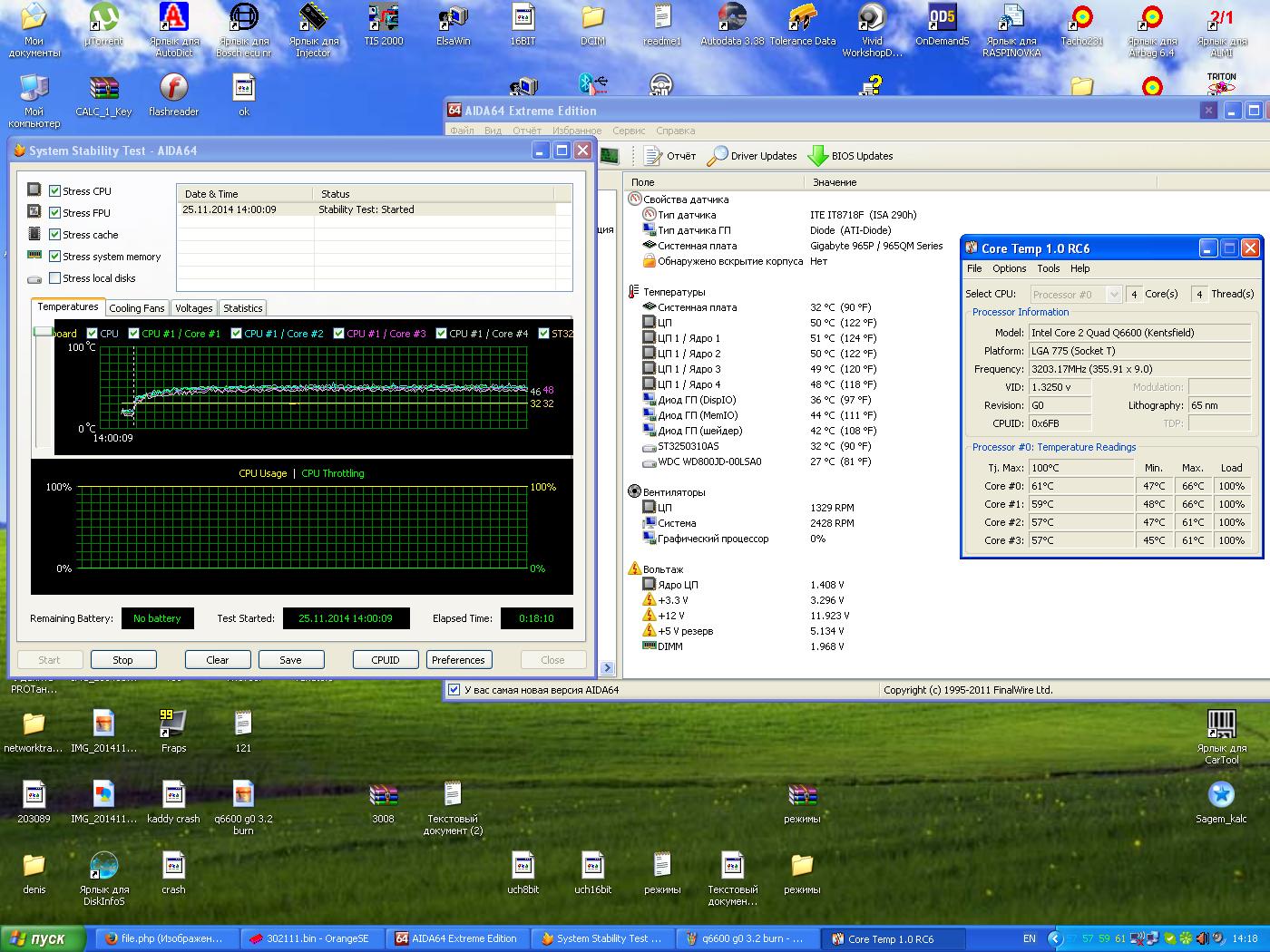Open the µTorrent desktop icon
The image size is (1270, 952).
click(x=103, y=18)
